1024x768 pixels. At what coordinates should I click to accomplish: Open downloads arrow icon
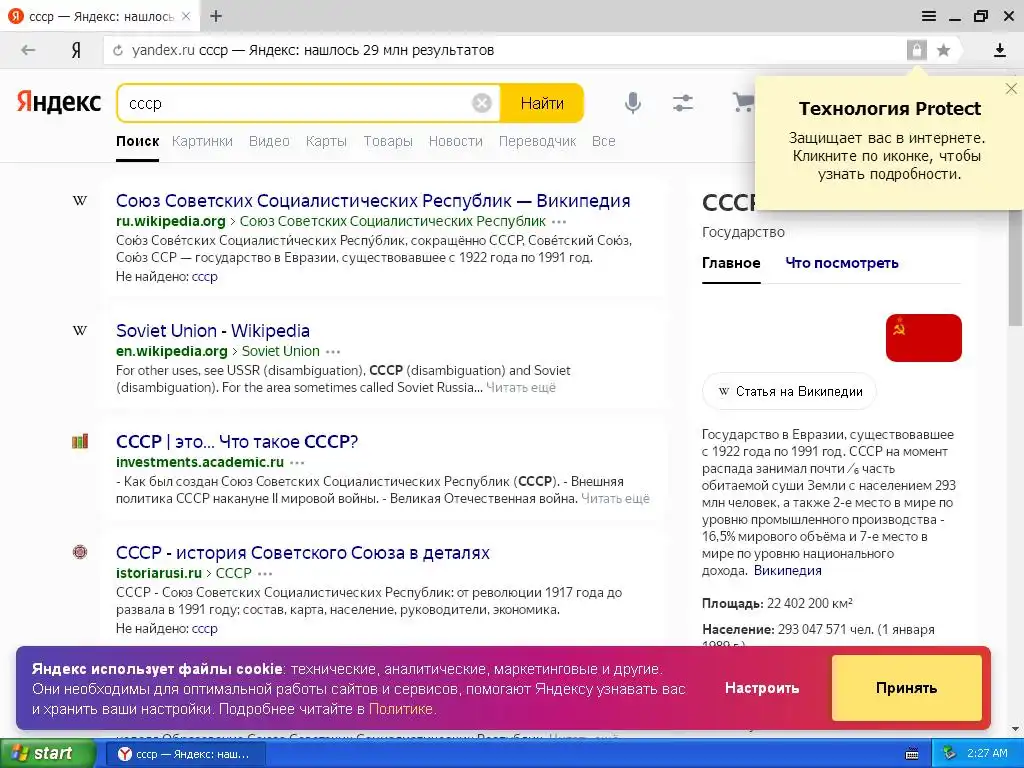coord(999,50)
